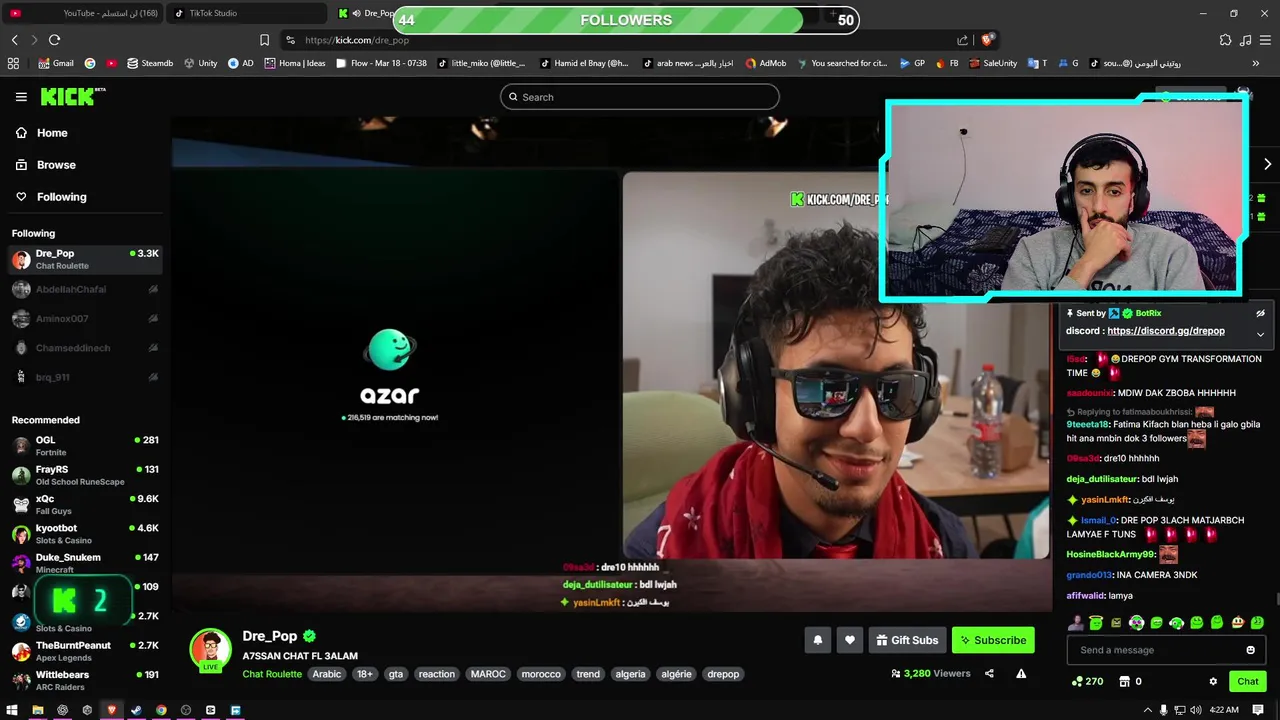Screen dimensions: 1280x720
Task: Toggle follow heart for Dre_Pop
Action: pos(850,640)
